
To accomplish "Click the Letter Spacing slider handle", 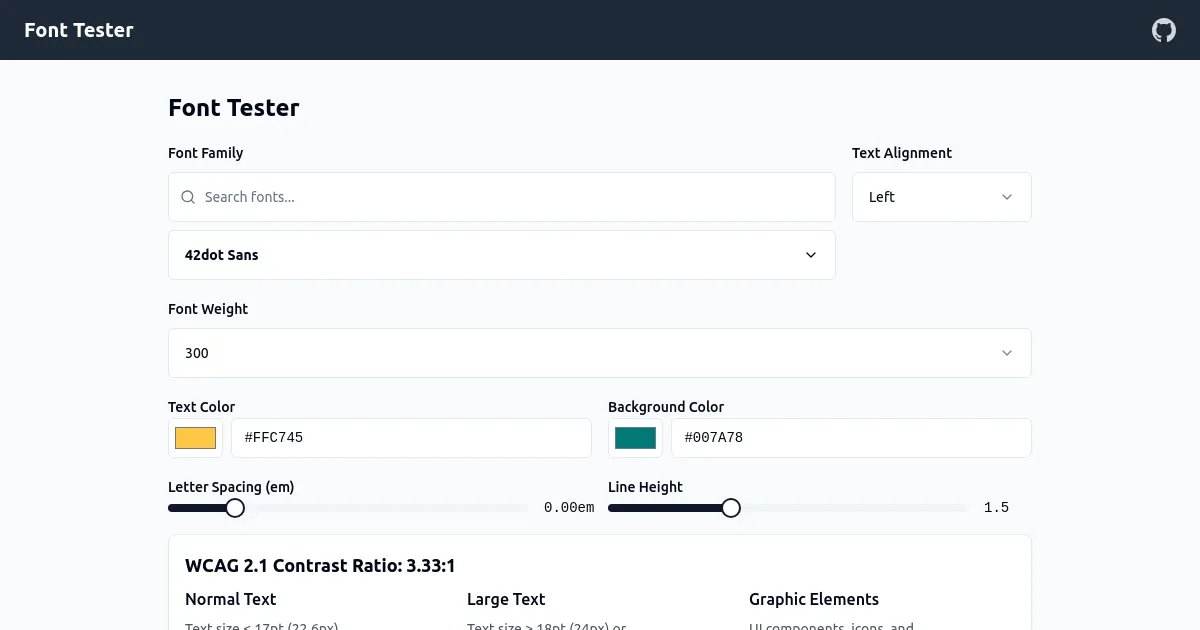I will pos(235,508).
